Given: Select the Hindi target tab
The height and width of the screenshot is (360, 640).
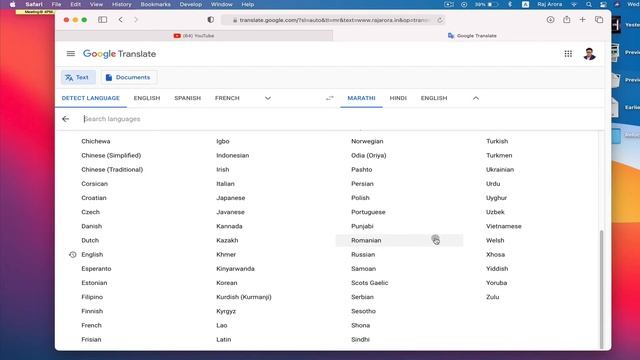Looking at the screenshot, I should click(x=398, y=98).
